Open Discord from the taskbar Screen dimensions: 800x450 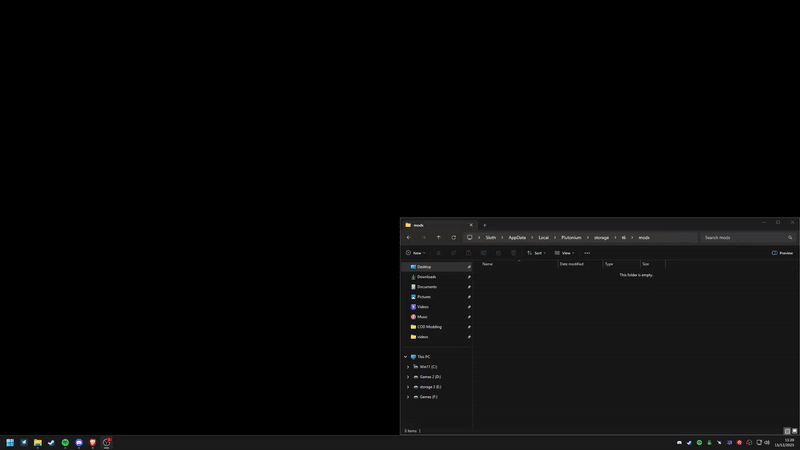point(79,443)
